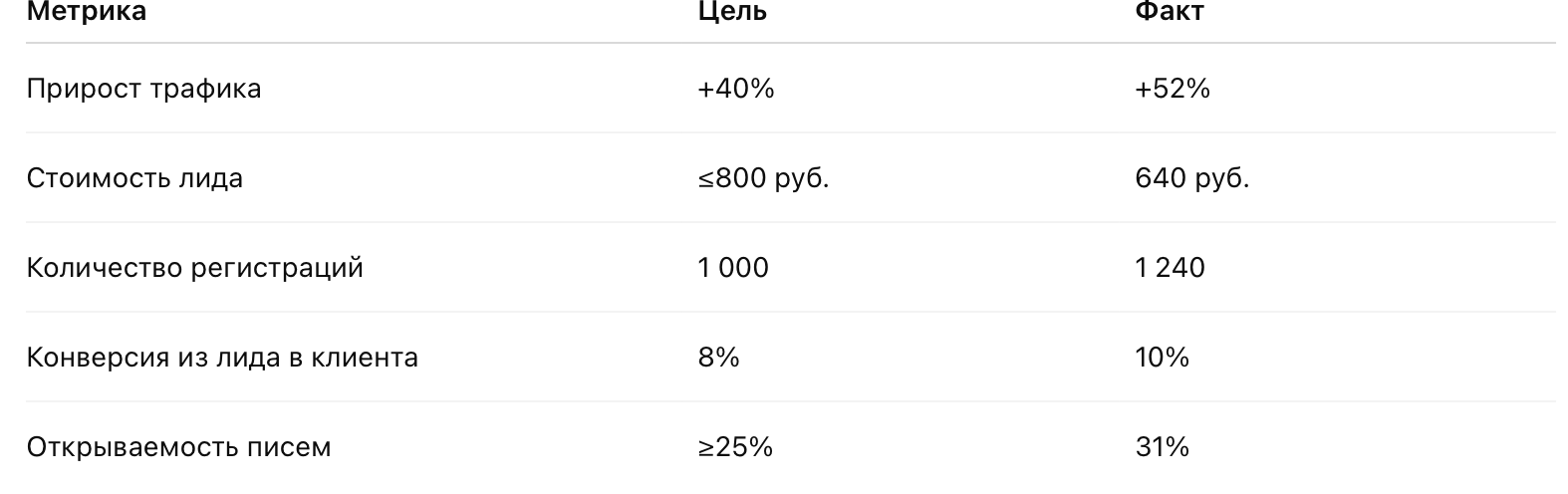Select the ≥25% open rate goal
The width and height of the screenshot is (1568, 494).
tap(735, 447)
